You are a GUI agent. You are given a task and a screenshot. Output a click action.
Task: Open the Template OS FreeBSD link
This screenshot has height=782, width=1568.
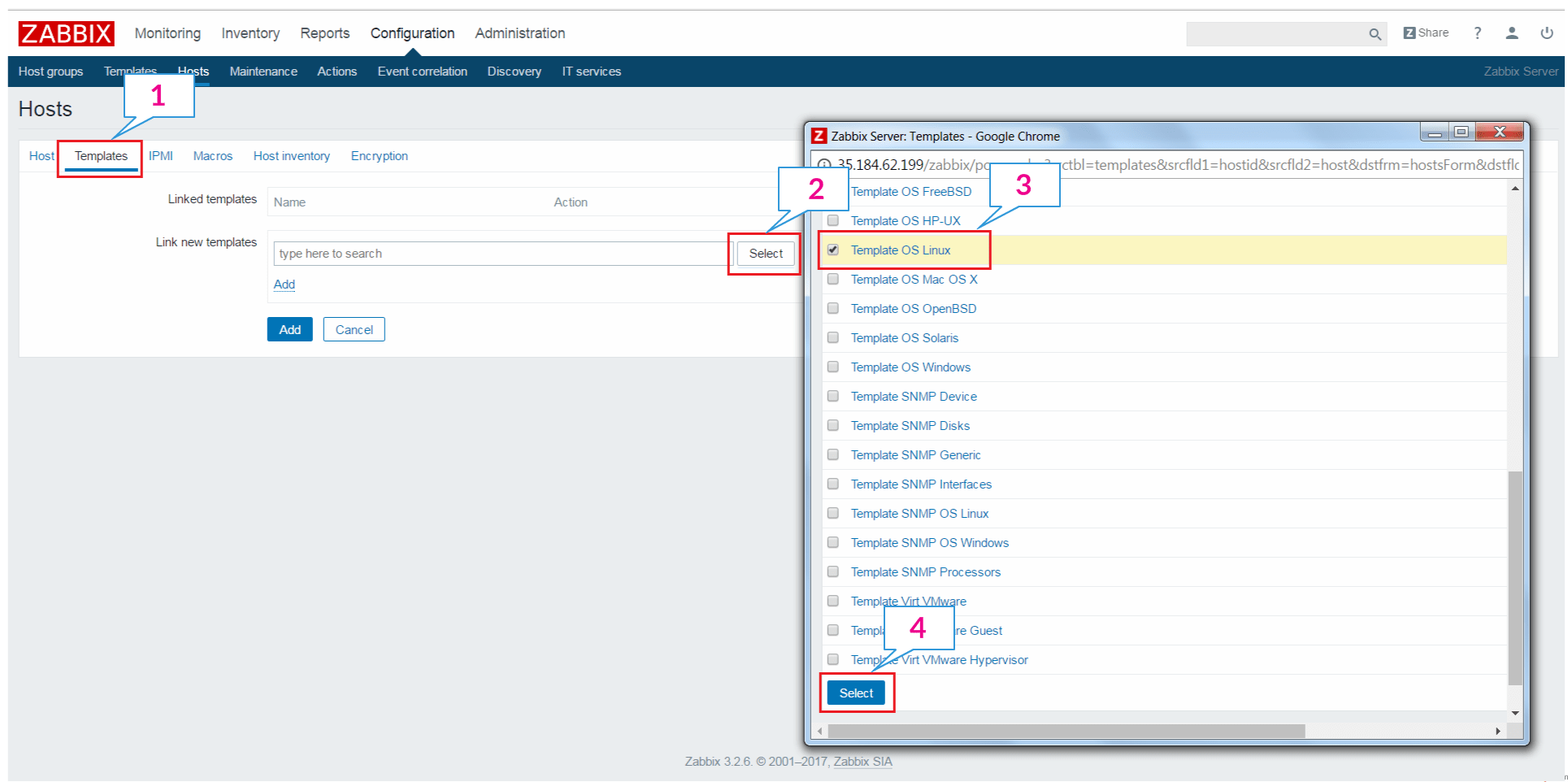coord(911,192)
